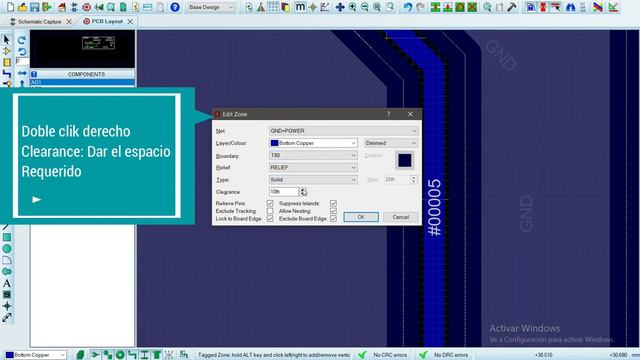640x360 pixels.
Task: Toggle the Exclude Board Edge checkbox
Action: tap(333, 218)
